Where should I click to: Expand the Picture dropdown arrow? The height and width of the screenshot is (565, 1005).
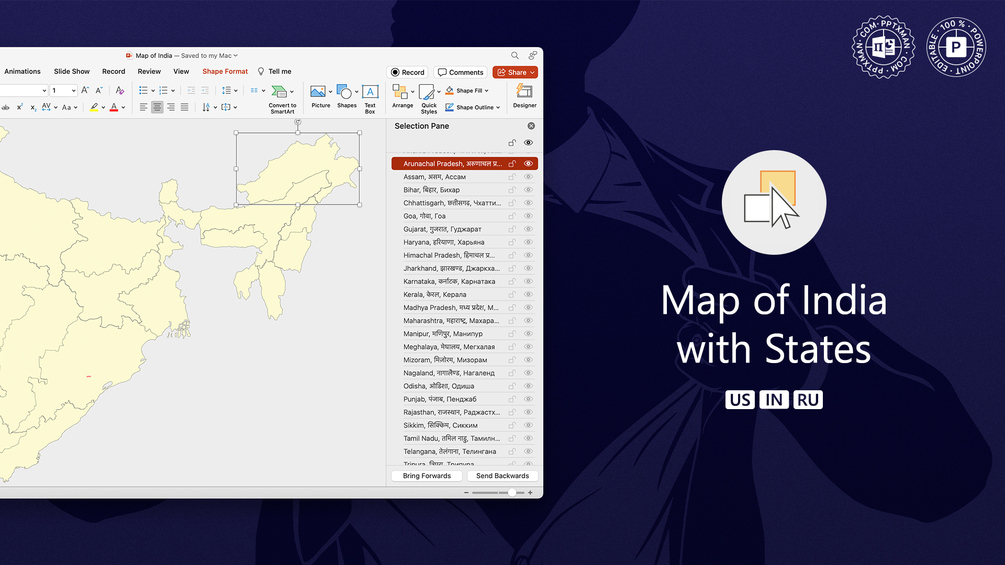click(330, 92)
